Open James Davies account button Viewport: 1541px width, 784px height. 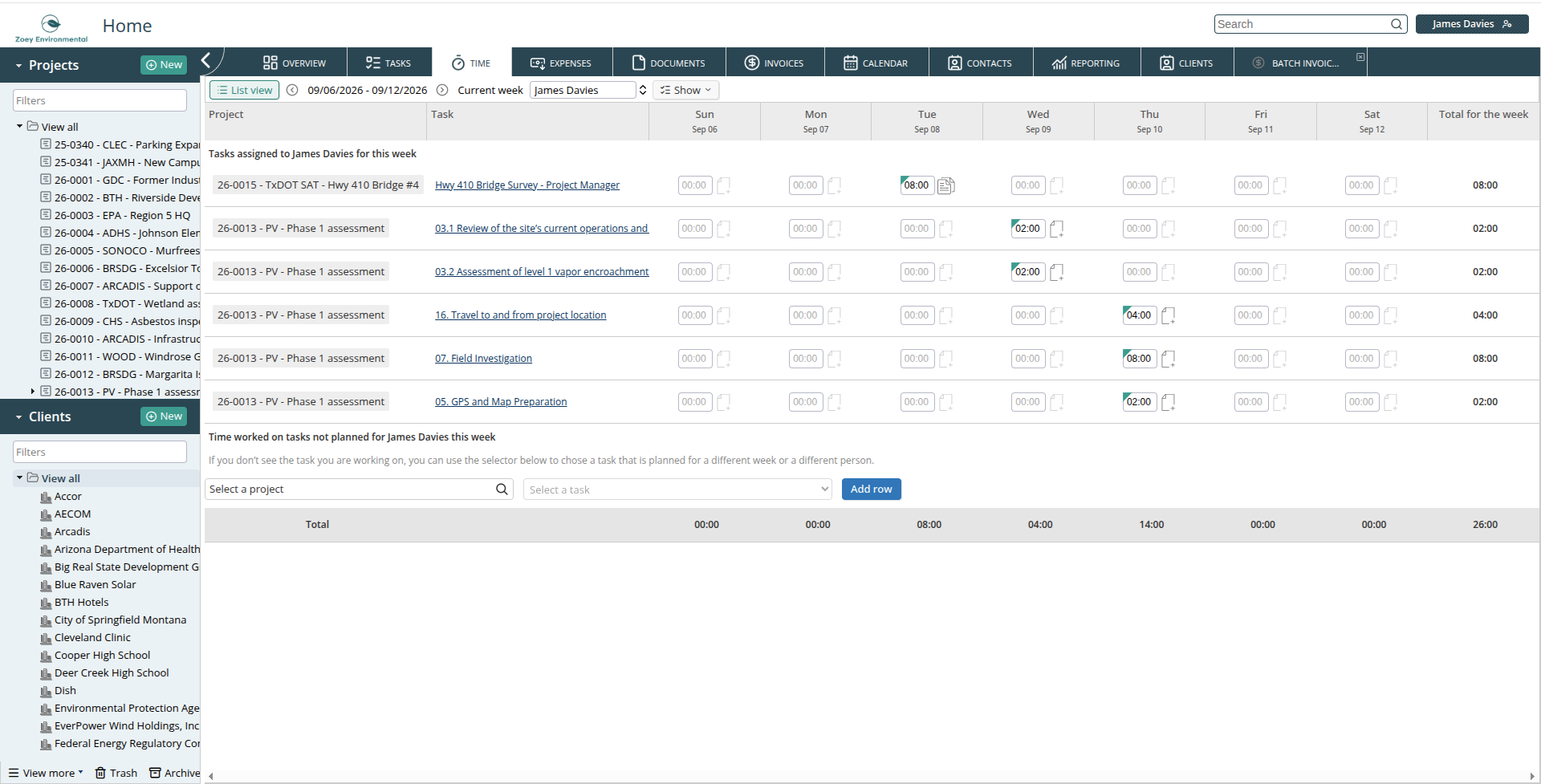(x=1471, y=24)
